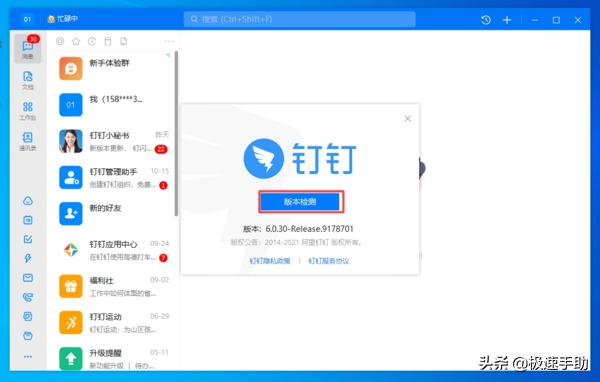Open the 钉钉小秘书 conversation

[113, 141]
